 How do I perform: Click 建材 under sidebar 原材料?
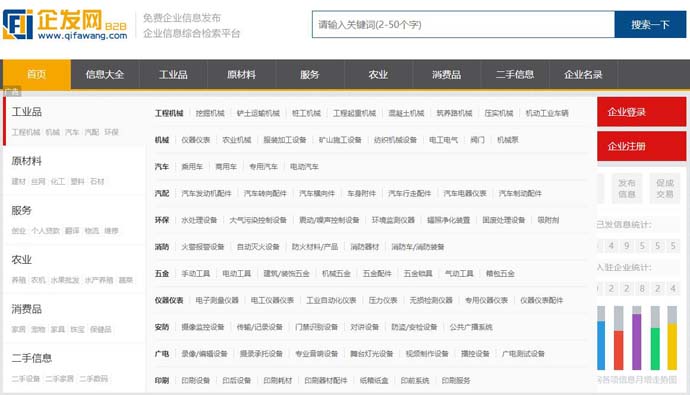coord(18,181)
